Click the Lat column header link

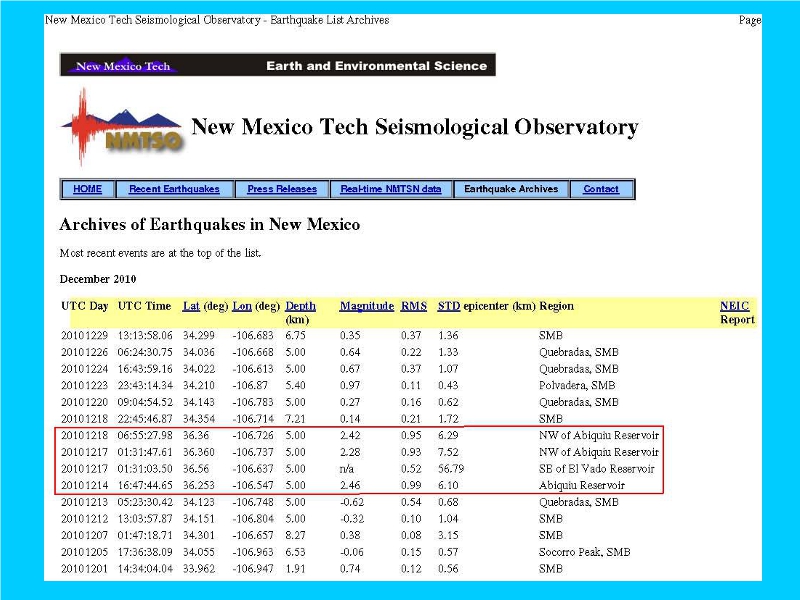click(191, 306)
